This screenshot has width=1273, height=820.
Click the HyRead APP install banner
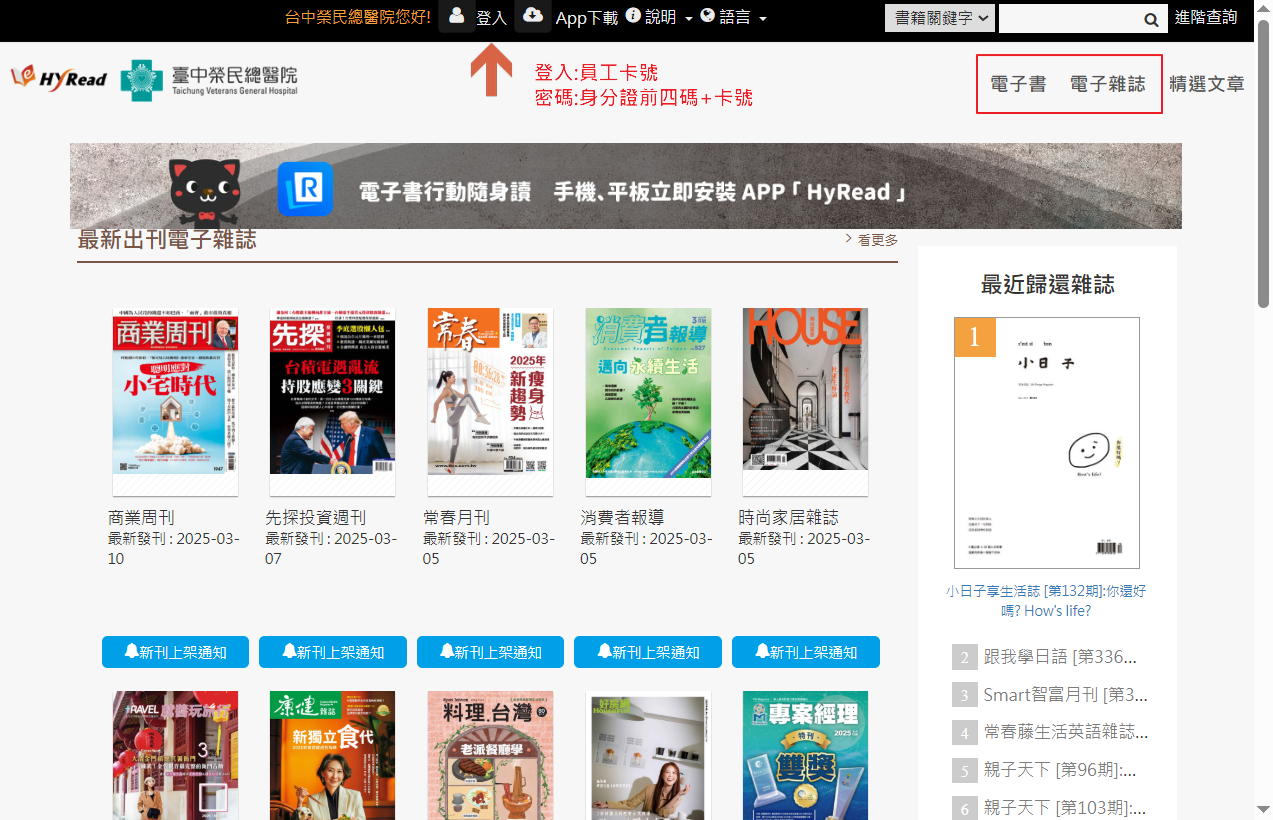coord(626,186)
